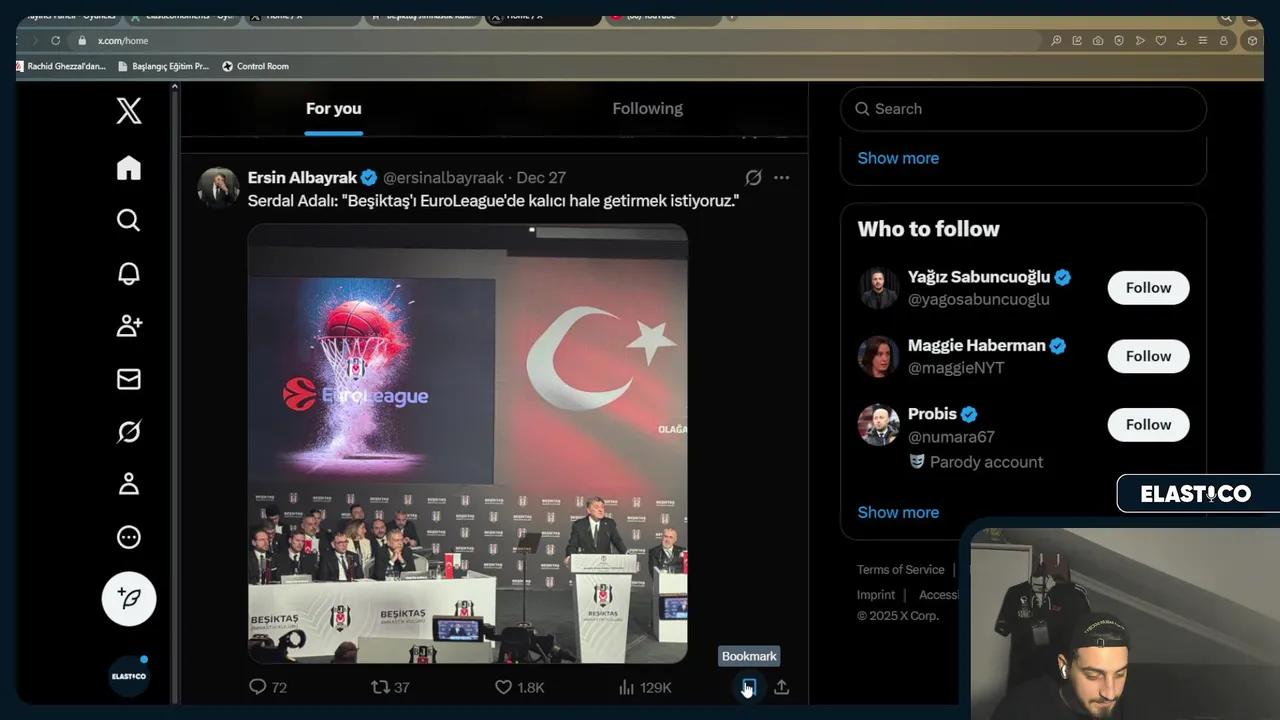Click the Ersin Albayrak author name
This screenshot has height=720, width=1280.
(x=302, y=177)
